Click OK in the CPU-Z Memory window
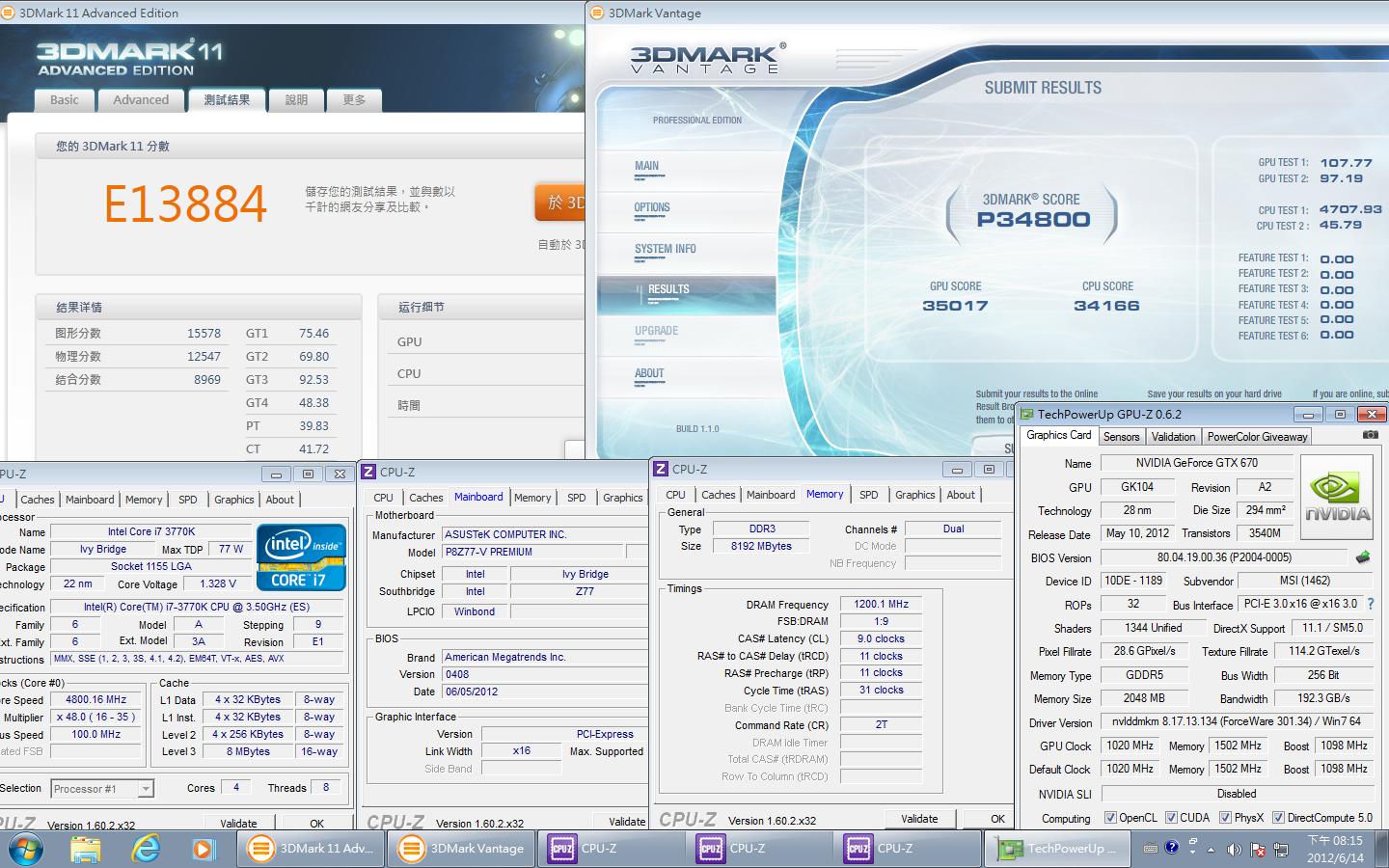The width and height of the screenshot is (1389, 868). click(x=997, y=819)
